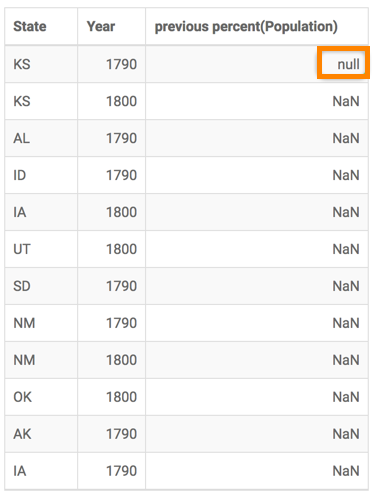Select the AK state cell
374x498 pixels.
pos(41,434)
